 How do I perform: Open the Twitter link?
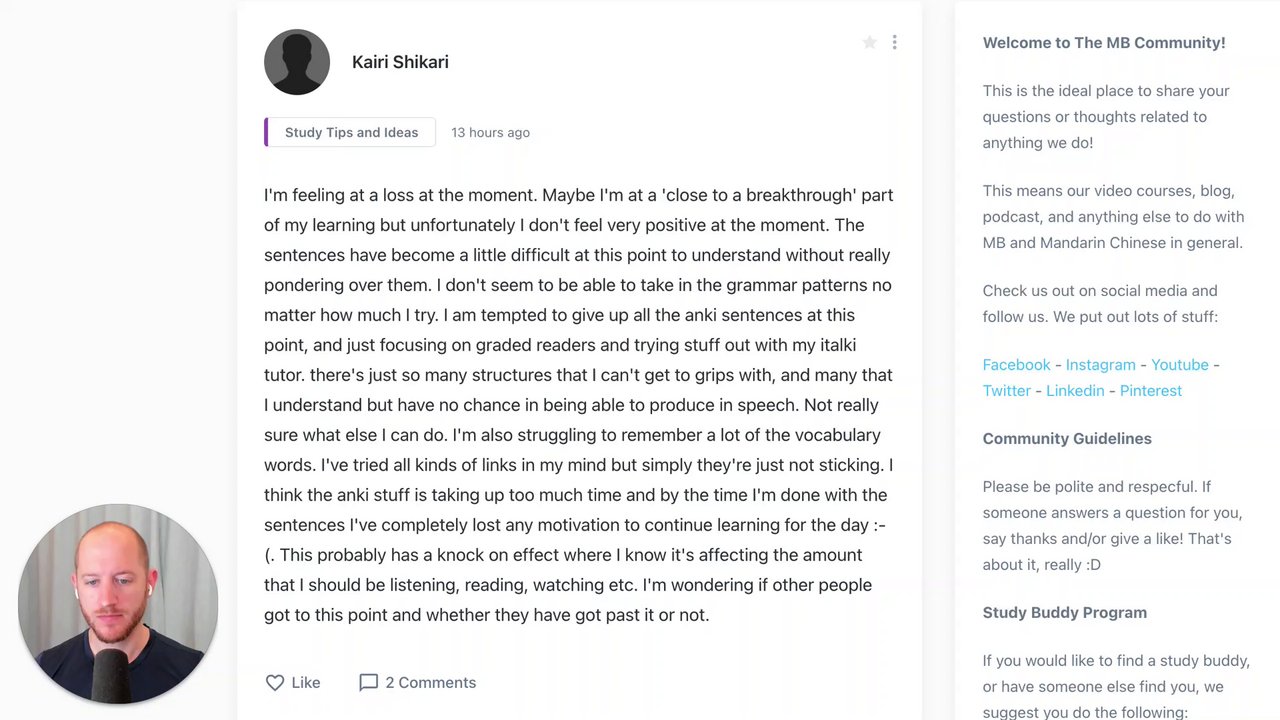(1006, 391)
